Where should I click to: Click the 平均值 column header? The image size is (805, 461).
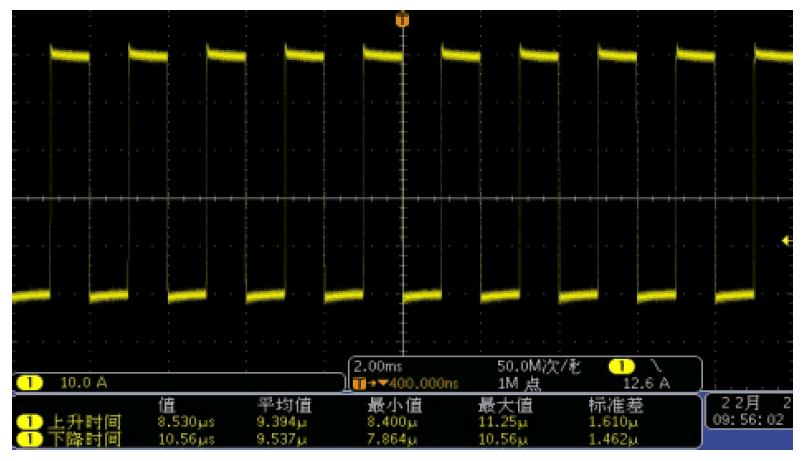click(284, 405)
